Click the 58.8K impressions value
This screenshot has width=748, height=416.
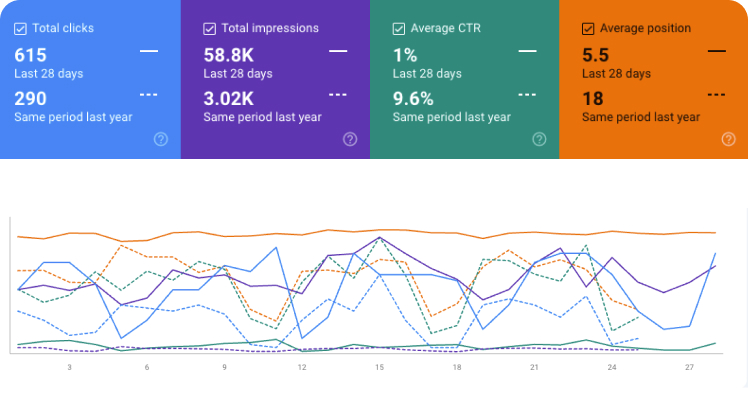(229, 55)
